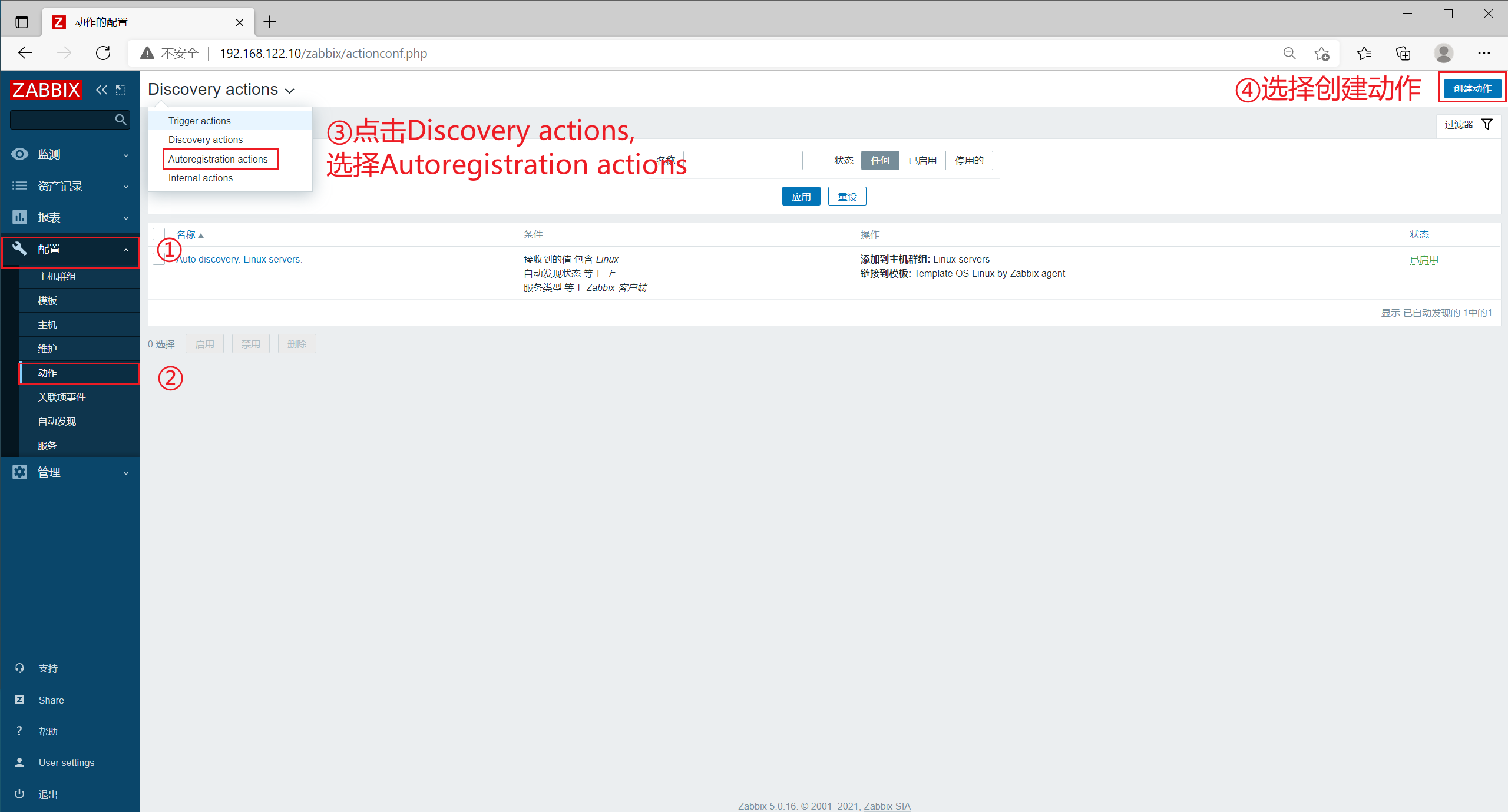The width and height of the screenshot is (1508, 812).
Task: Click the chart icon for 报表
Action: coord(19,217)
